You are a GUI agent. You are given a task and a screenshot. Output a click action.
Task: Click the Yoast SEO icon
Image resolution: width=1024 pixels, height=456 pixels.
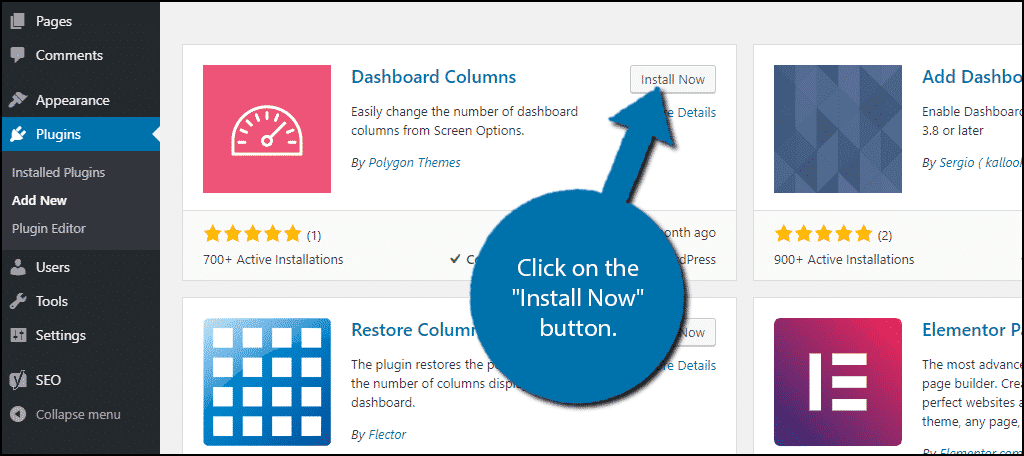(x=18, y=380)
